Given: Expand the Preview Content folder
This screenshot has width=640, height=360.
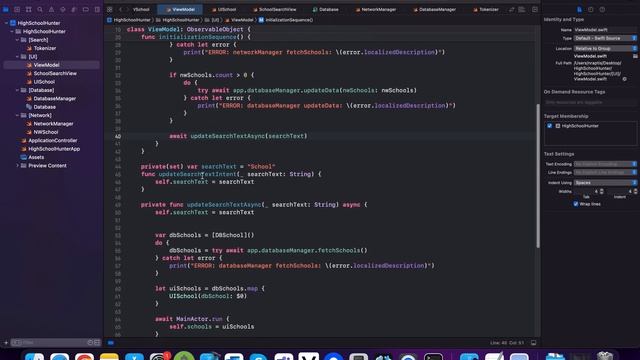Looking at the screenshot, I should pos(17,166).
